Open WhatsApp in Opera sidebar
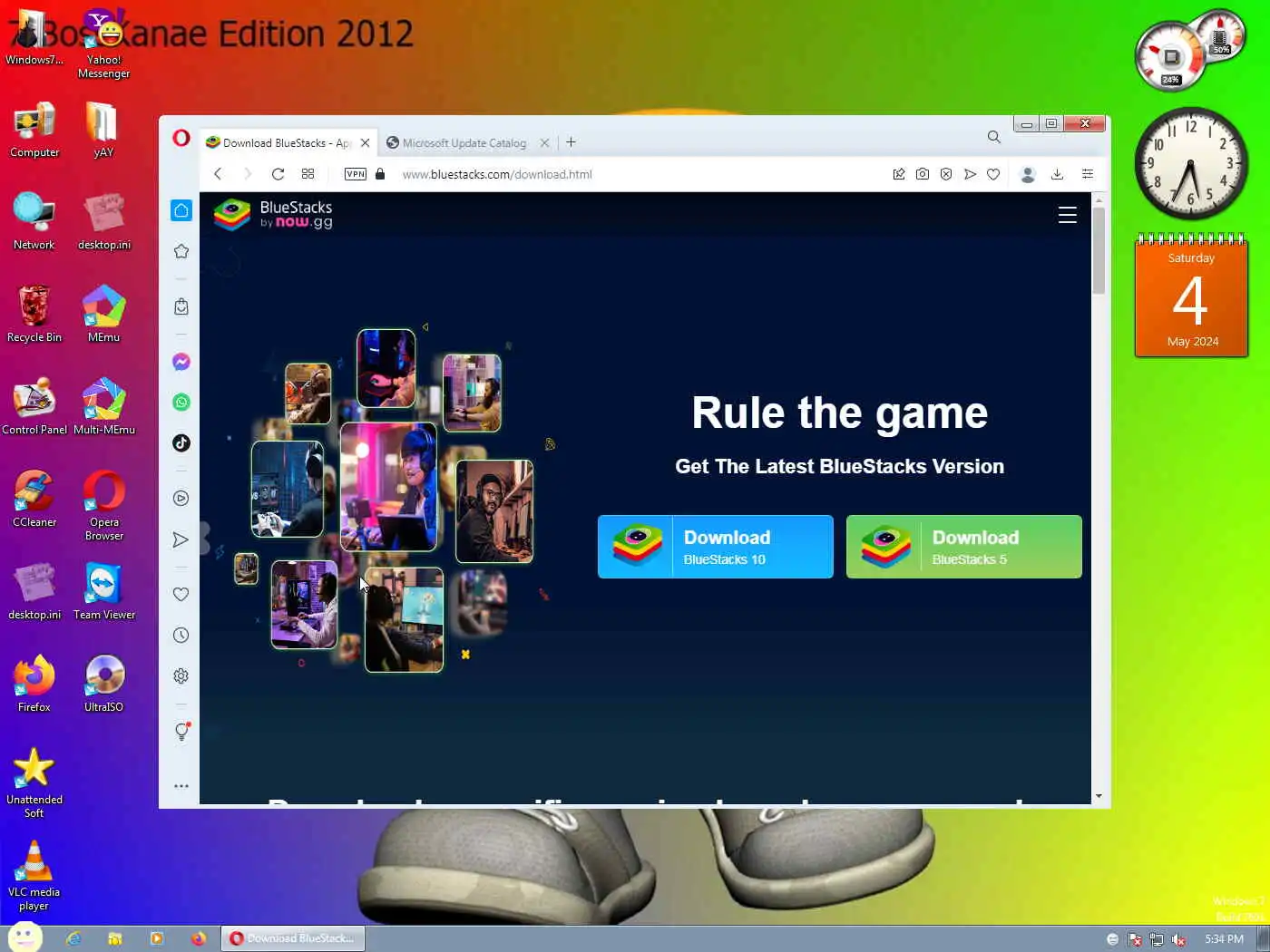This screenshot has height=952, width=1270. (x=181, y=402)
